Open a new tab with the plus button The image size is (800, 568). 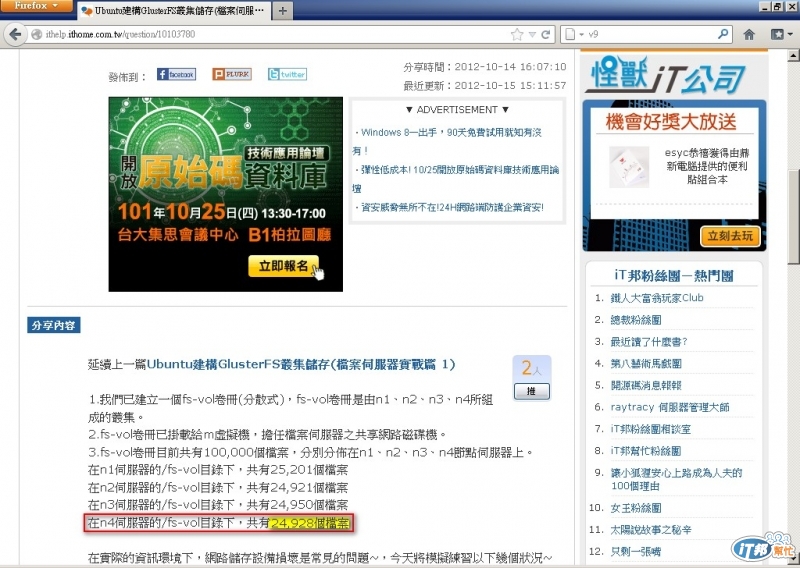tap(283, 10)
